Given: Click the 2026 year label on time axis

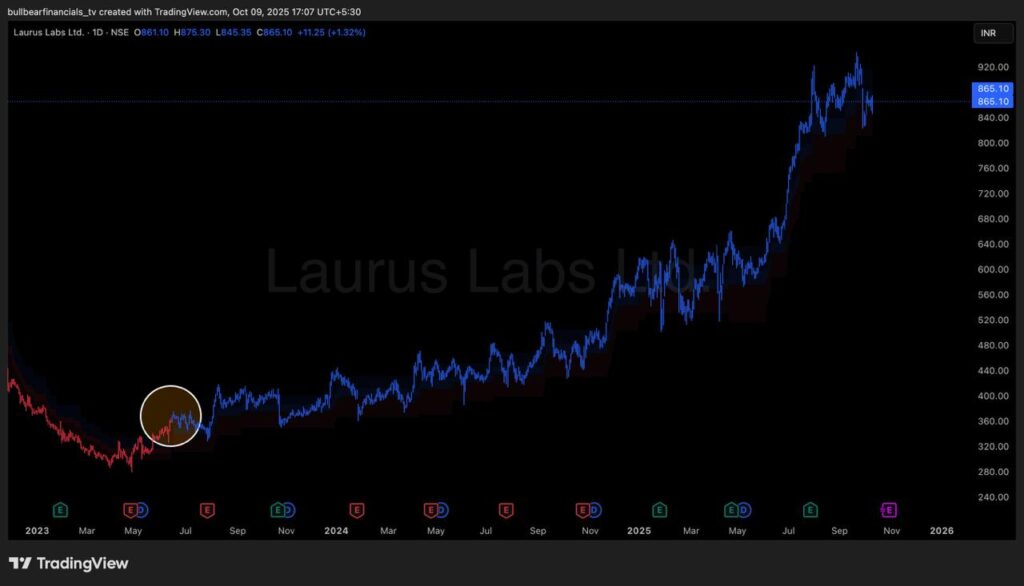Looking at the screenshot, I should pos(942,530).
